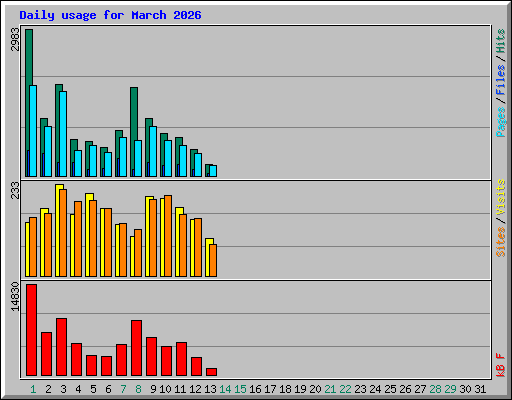Image resolution: width=512 pixels, height=400 pixels.
Task: Click the "Hits" legend label
Action: (x=501, y=41)
